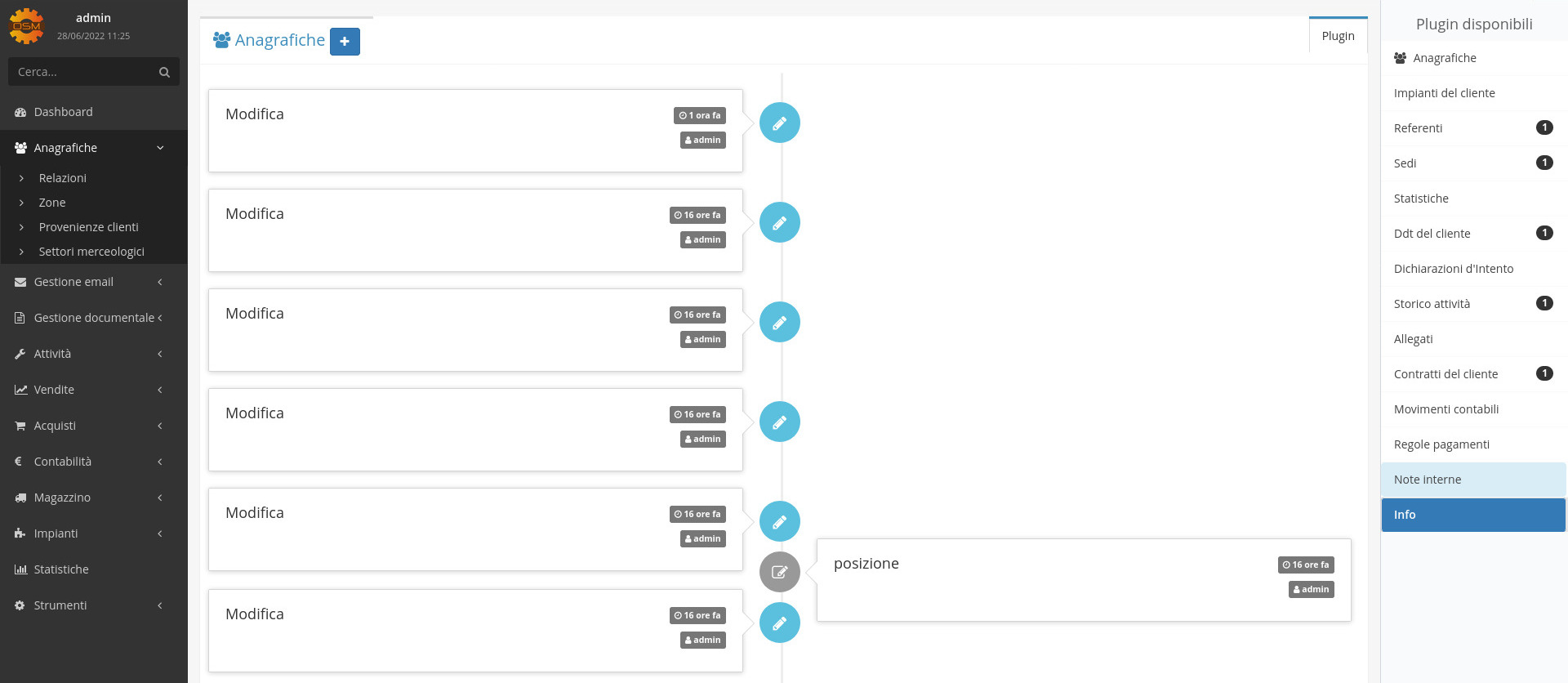Open Provenienze clienti submenu item
The image size is (1568, 683).
tap(88, 227)
